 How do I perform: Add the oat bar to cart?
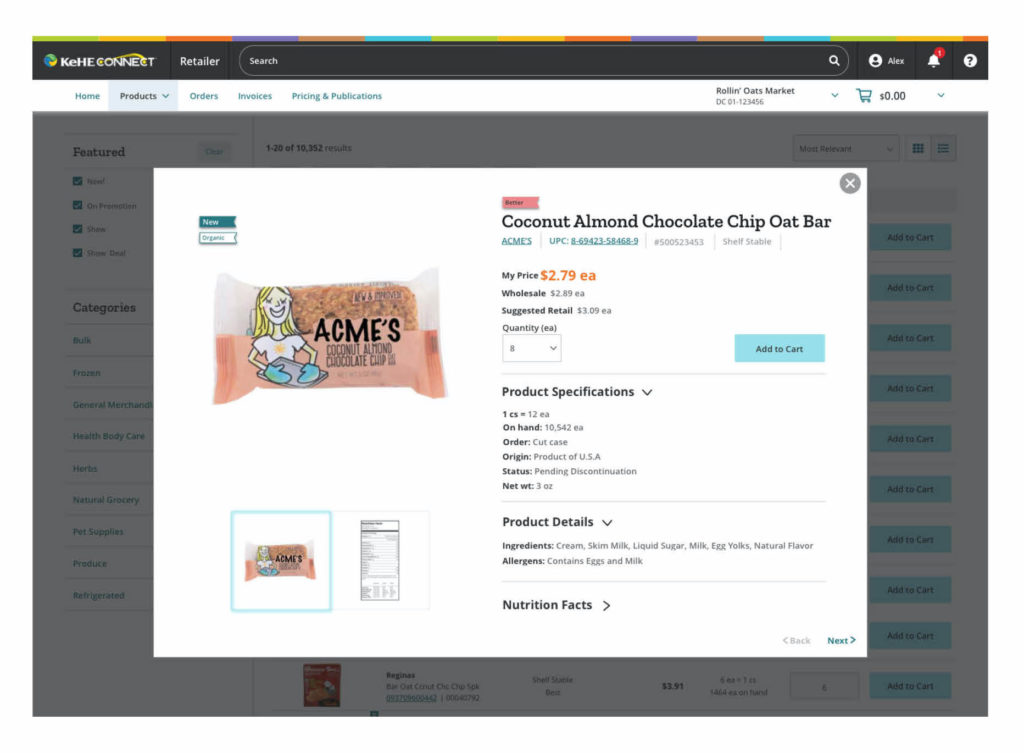pos(779,348)
